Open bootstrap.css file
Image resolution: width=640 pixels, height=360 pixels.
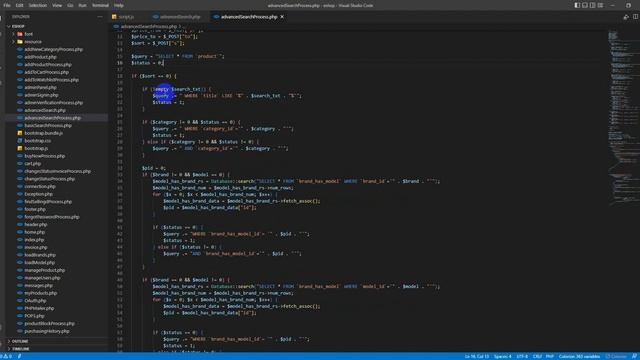(x=38, y=141)
